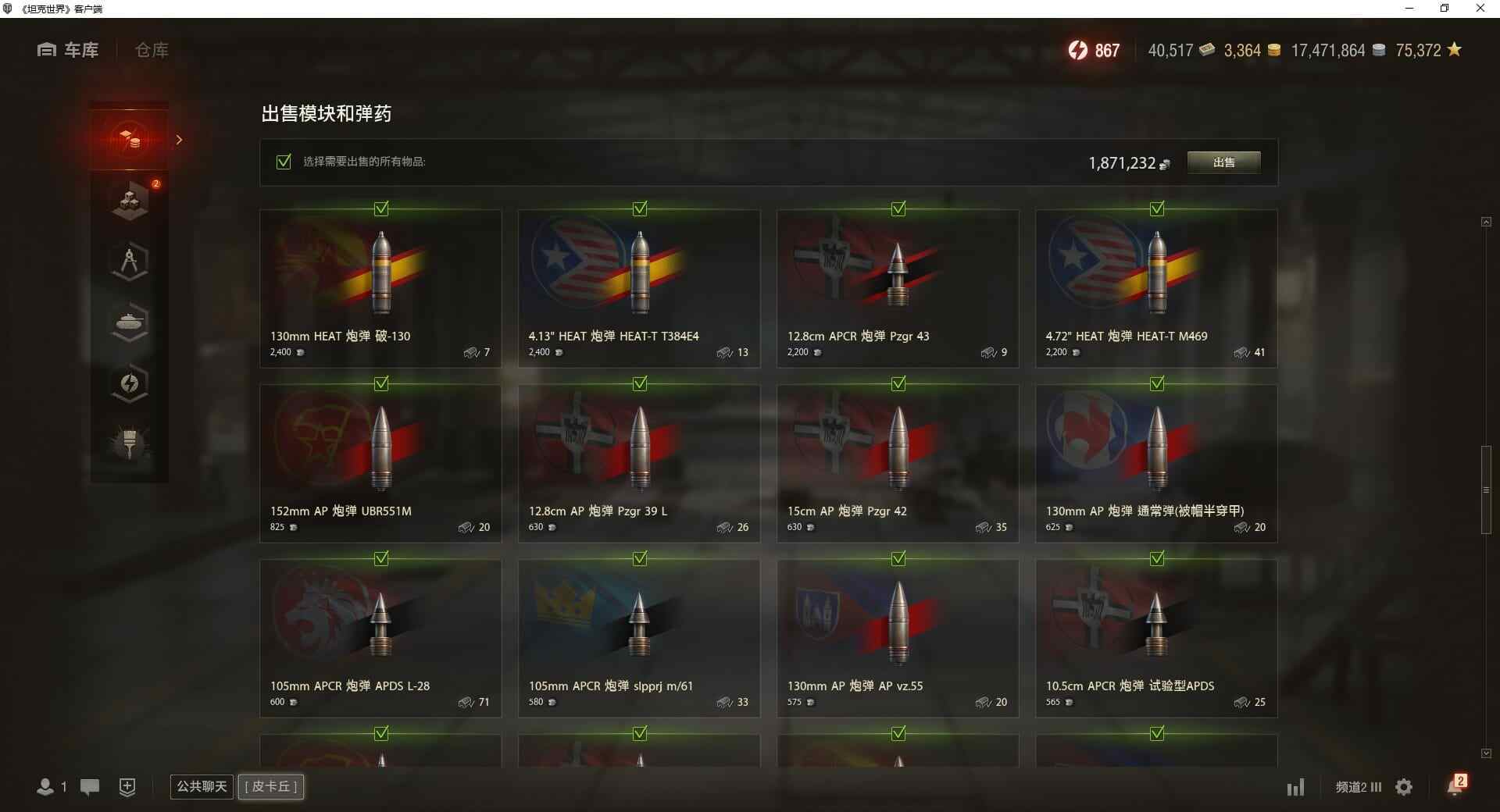Viewport: 1500px width, 812px height.
Task: Open the customization paintbrush sidebar icon
Action: 130,443
